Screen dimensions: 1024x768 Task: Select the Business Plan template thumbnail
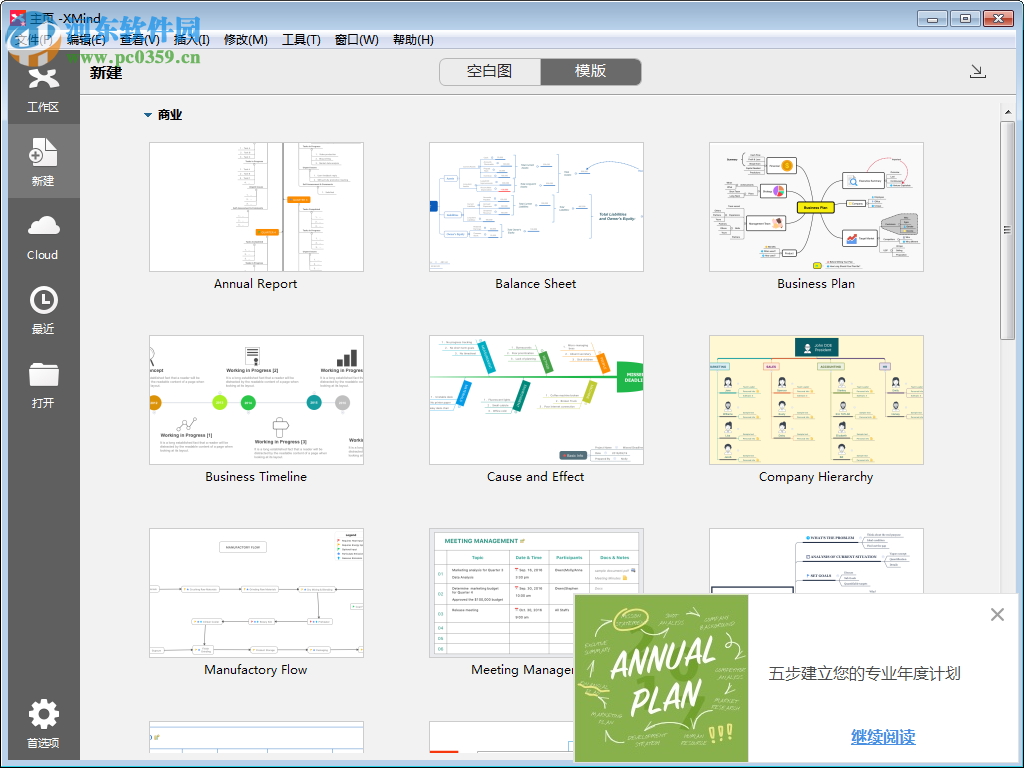pyautogui.click(x=816, y=207)
